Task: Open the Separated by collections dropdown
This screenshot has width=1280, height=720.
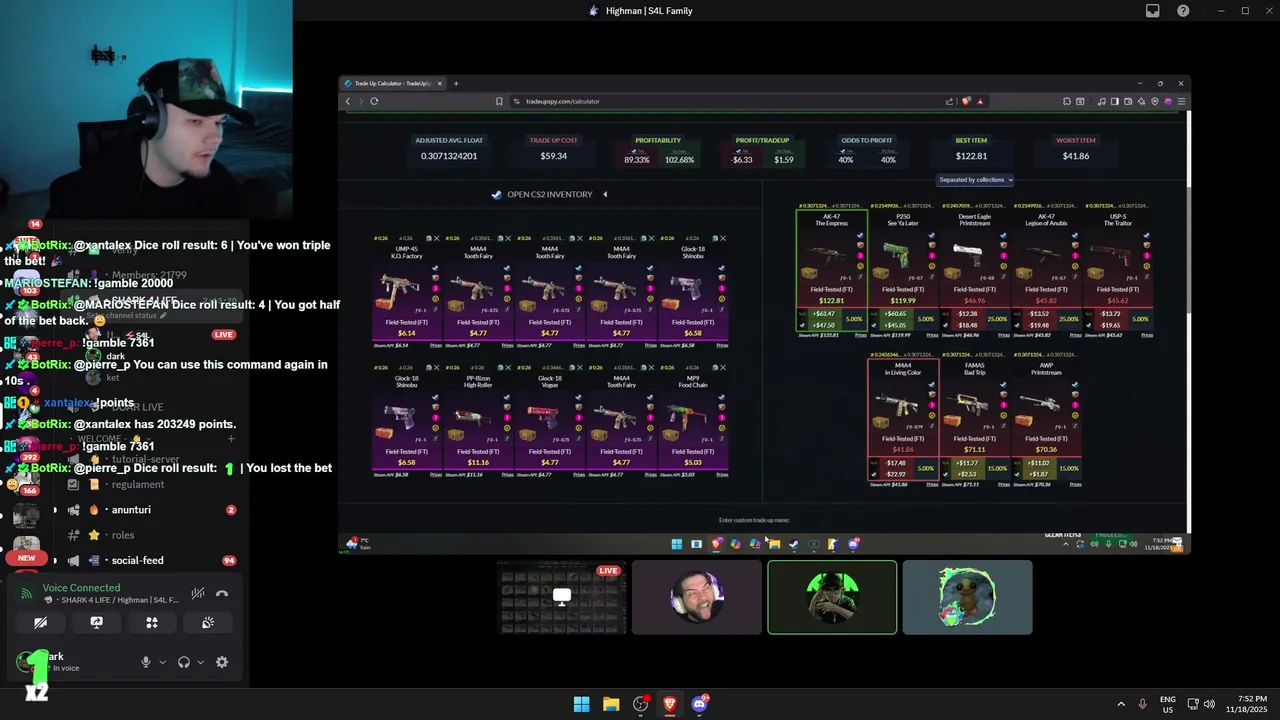Action: [x=976, y=180]
